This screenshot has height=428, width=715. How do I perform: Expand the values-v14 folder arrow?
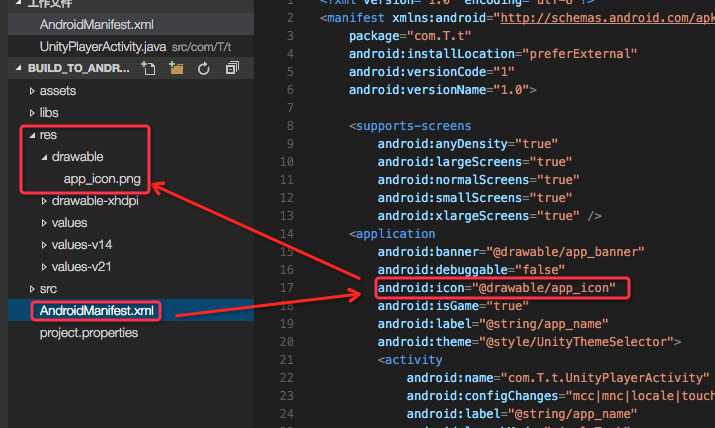(44, 245)
